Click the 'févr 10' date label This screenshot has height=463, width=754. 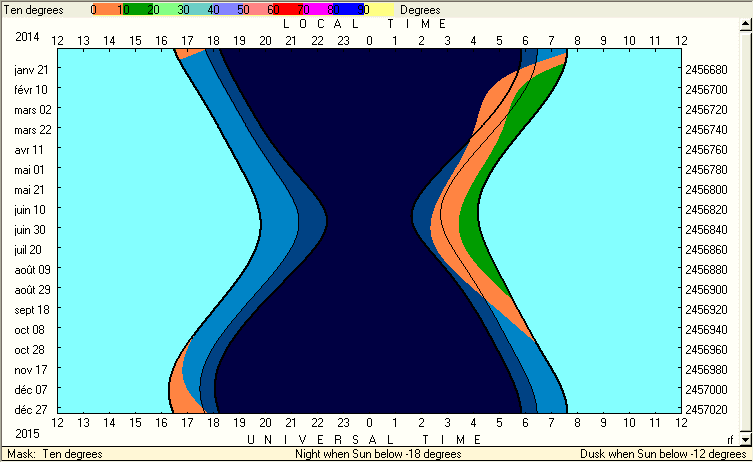(x=31, y=90)
